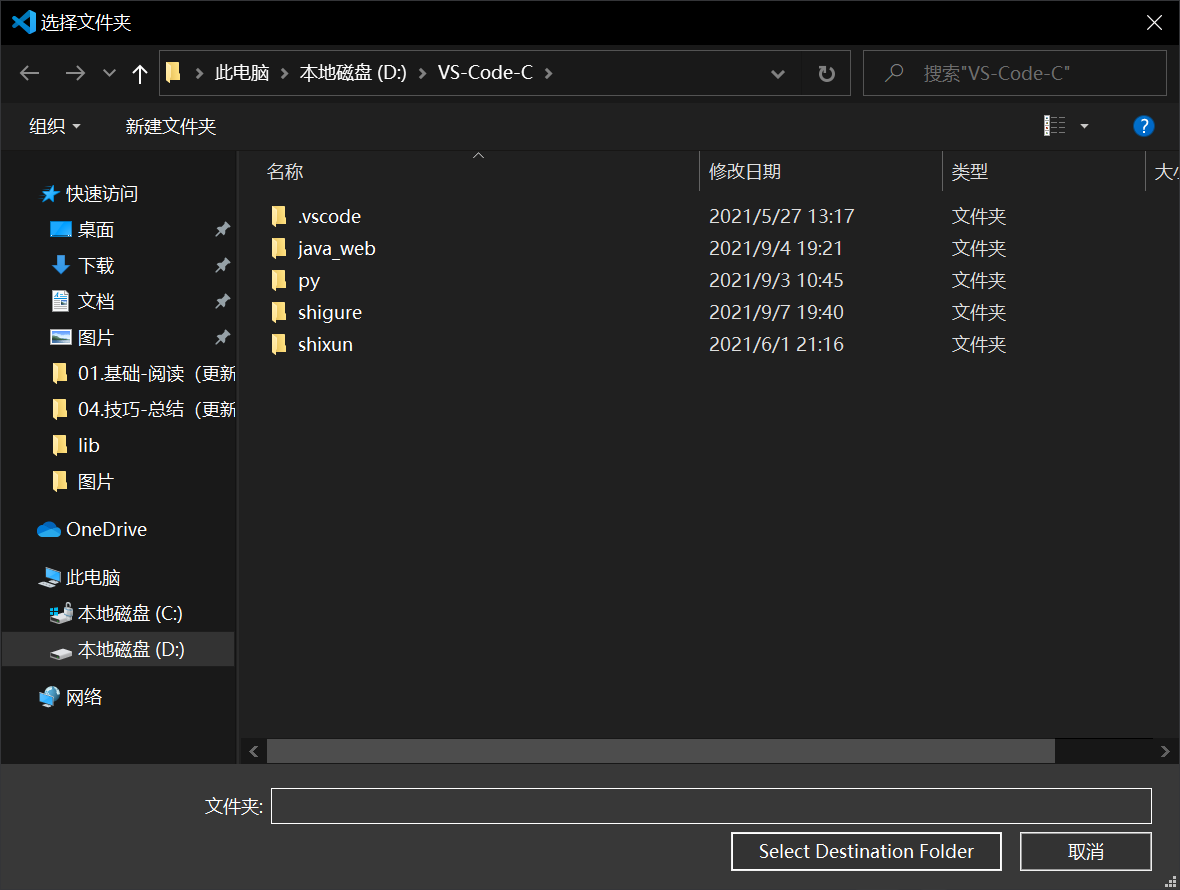This screenshot has width=1180, height=890.
Task: Click the search VS-Code-C box
Action: [1014, 73]
